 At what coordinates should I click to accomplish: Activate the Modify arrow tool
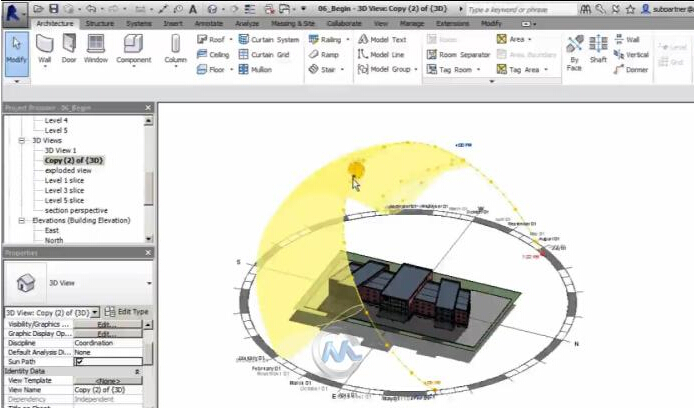[x=16, y=47]
